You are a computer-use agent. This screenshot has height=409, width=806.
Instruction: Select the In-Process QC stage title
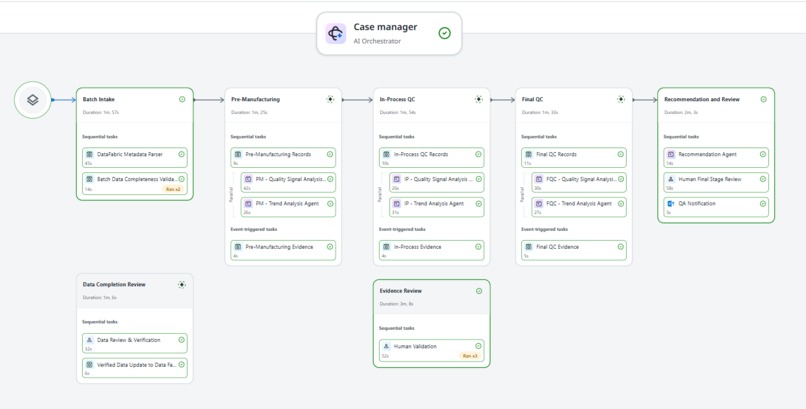tap(397, 99)
